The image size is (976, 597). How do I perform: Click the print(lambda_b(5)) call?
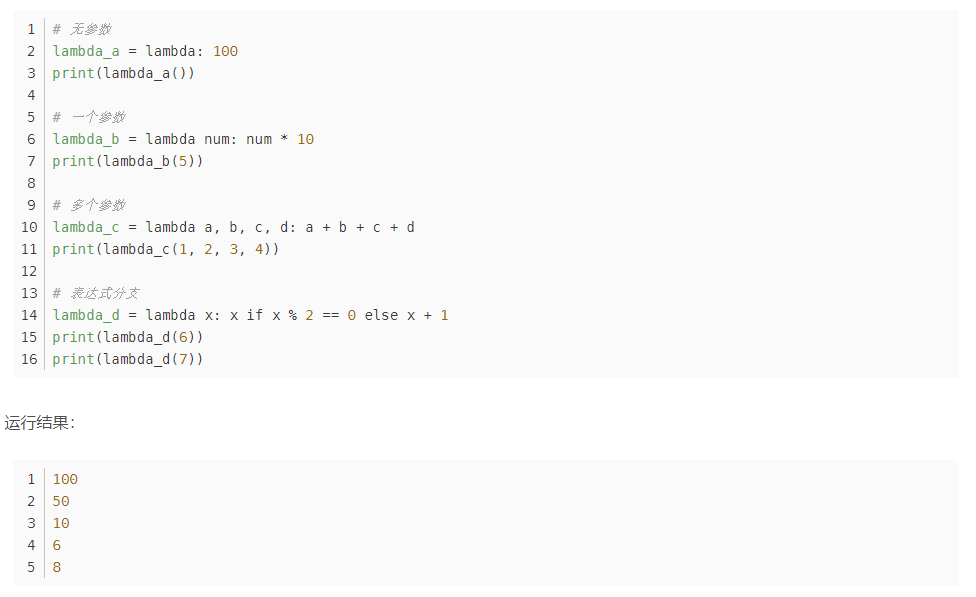tap(127, 161)
